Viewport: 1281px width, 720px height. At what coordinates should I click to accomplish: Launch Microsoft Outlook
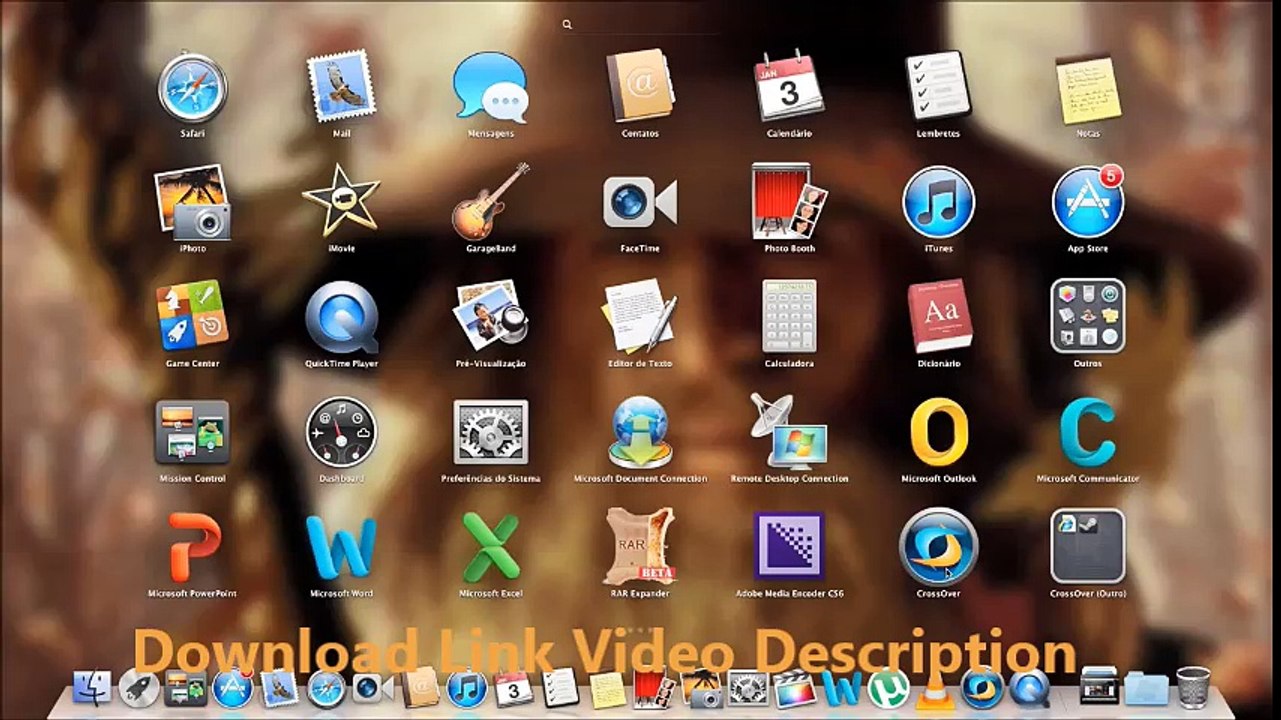938,432
